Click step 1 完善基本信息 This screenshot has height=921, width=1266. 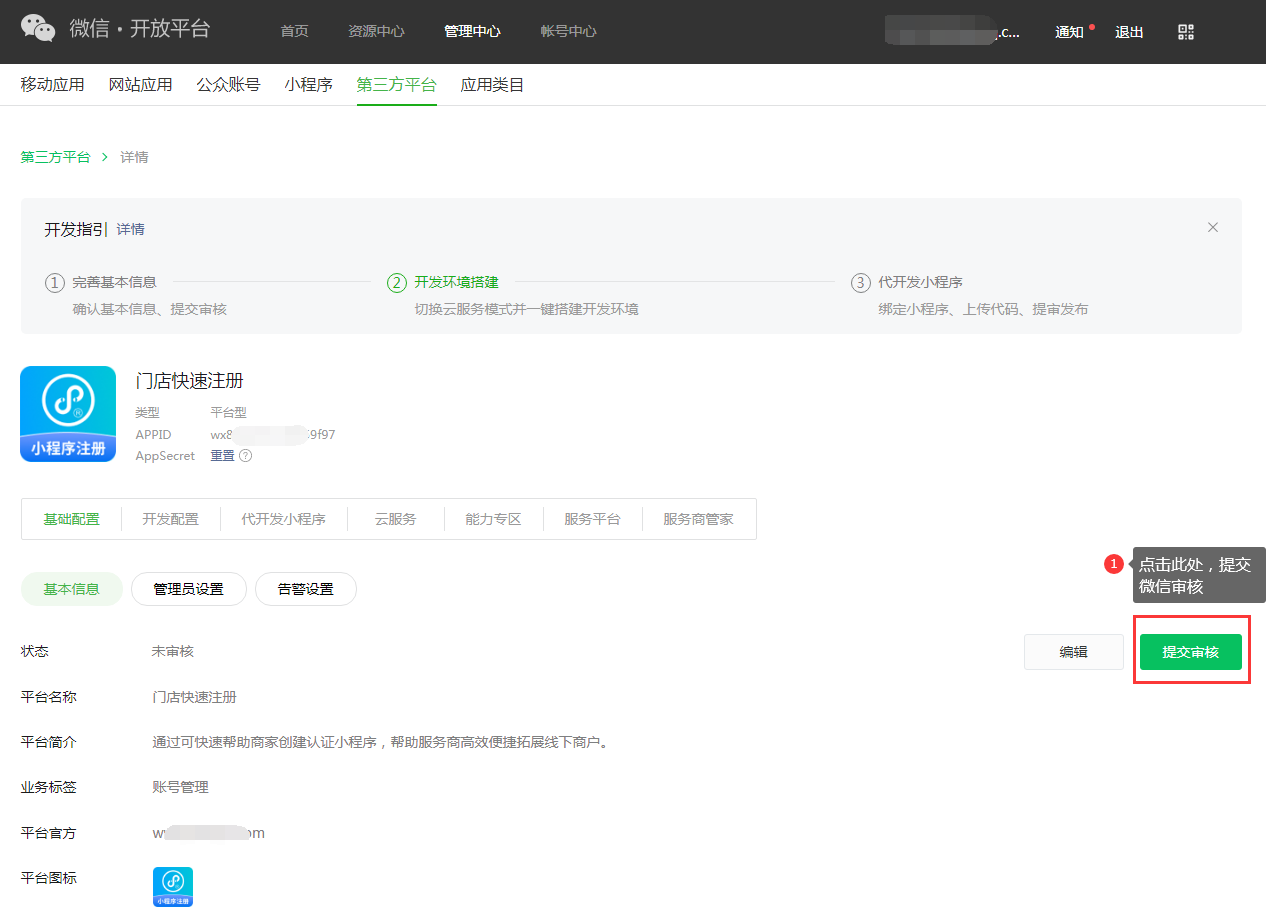[x=114, y=283]
